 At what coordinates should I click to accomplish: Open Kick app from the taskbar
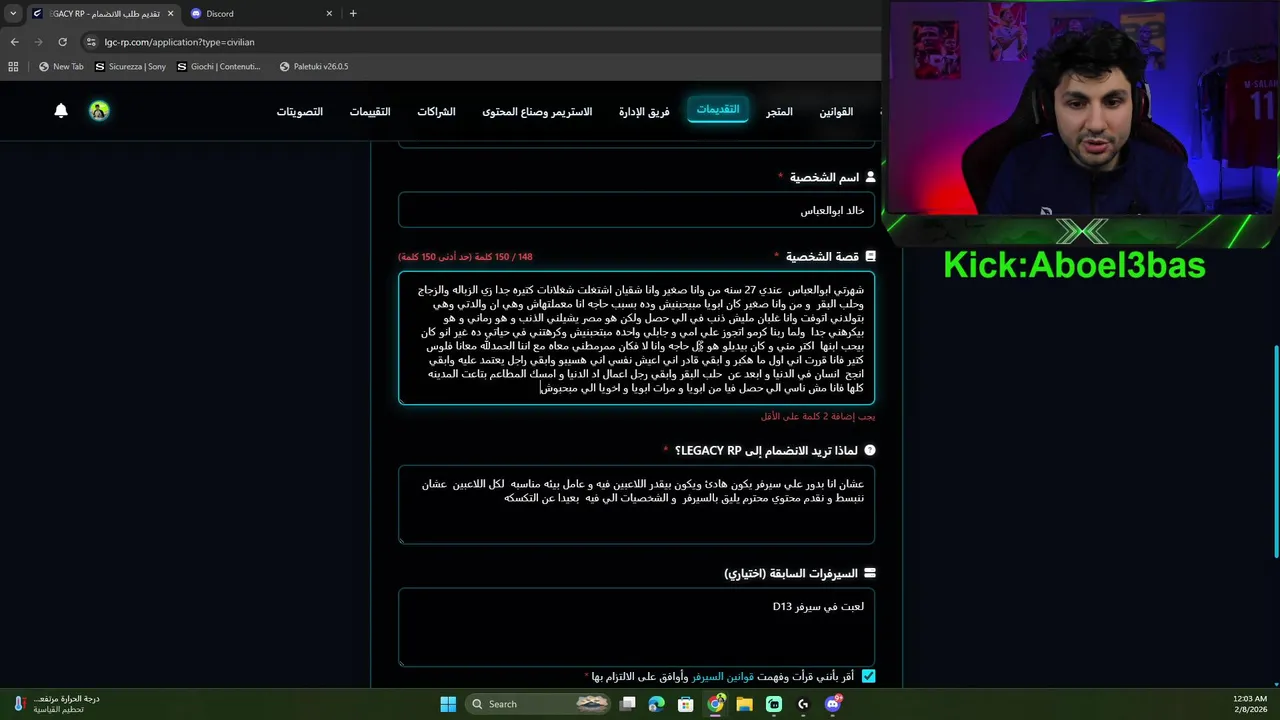774,704
